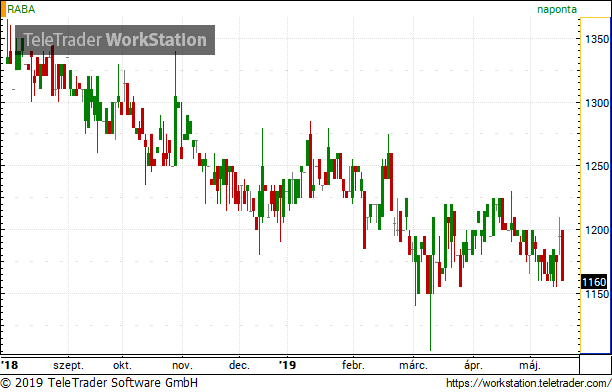Image resolution: width=612 pixels, height=392 pixels.
Task: Click the szept. month label
Action: point(69,366)
